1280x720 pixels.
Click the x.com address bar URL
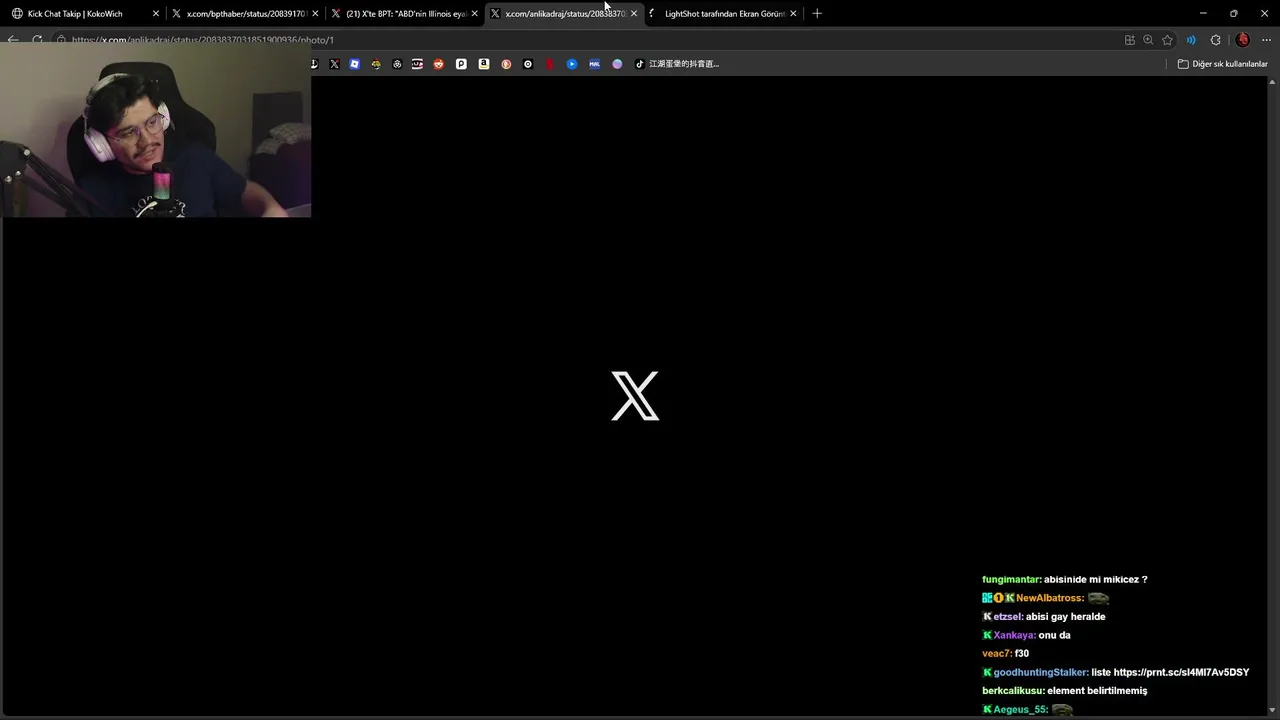(203, 40)
